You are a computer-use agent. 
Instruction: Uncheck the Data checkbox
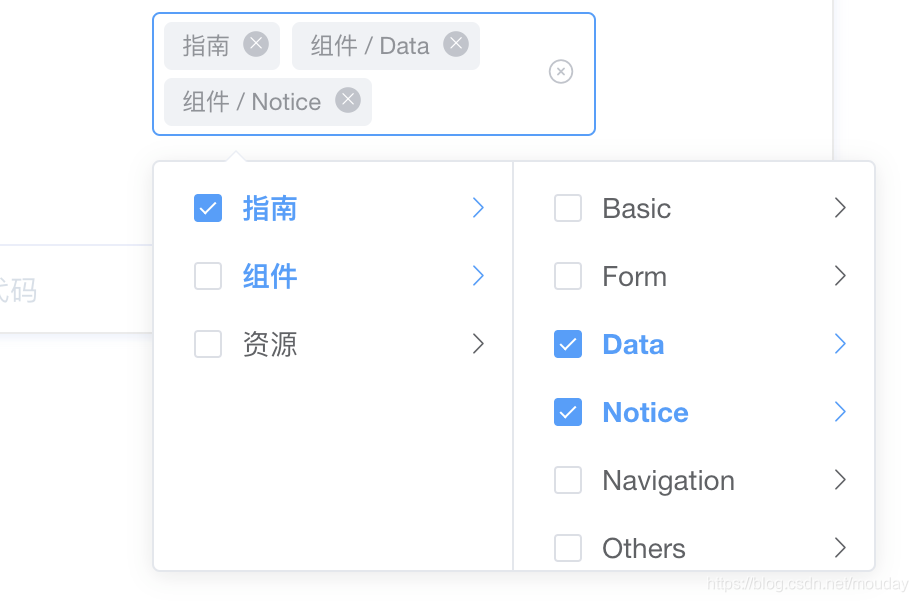point(568,344)
